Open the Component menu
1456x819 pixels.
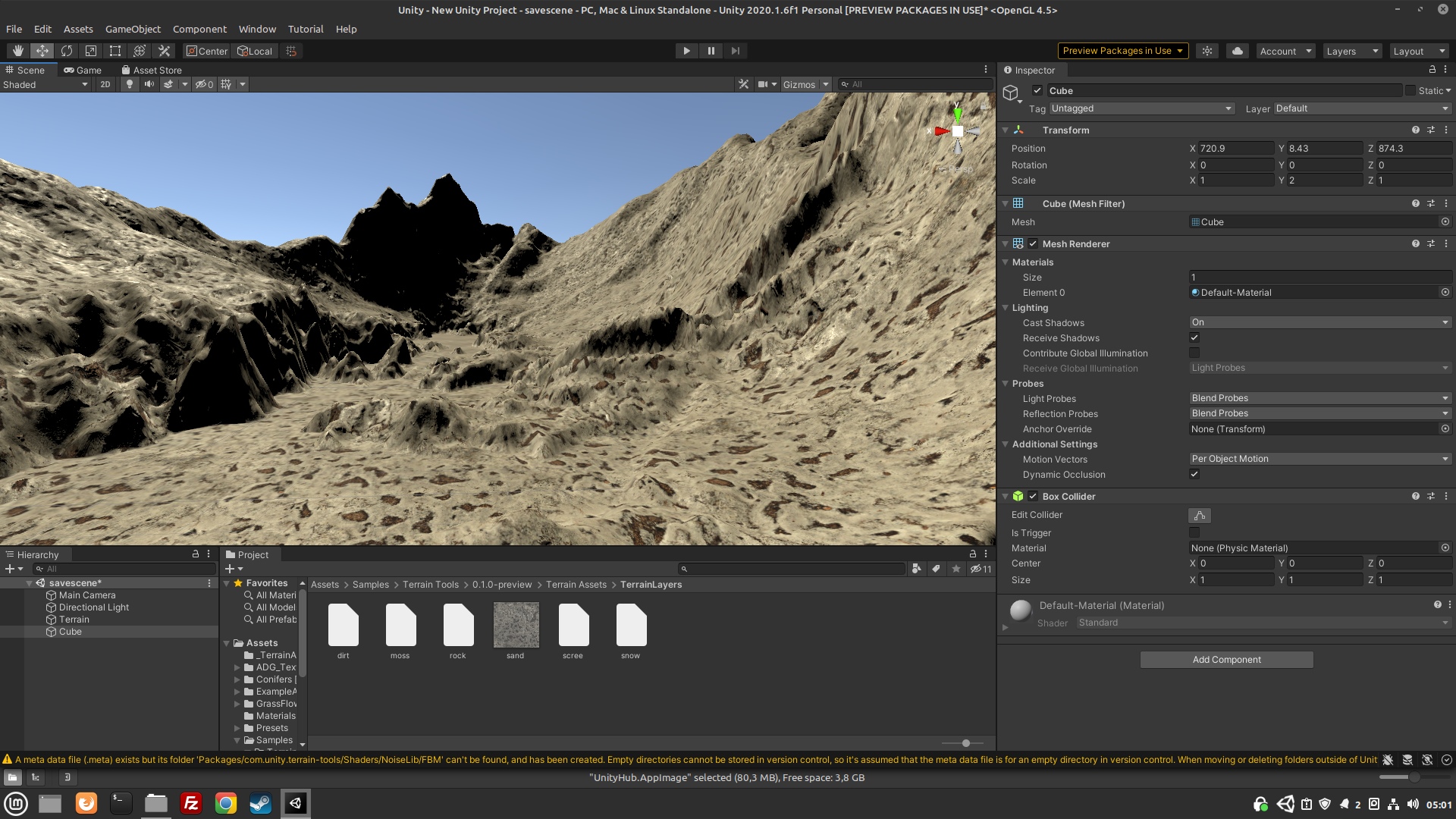click(199, 29)
